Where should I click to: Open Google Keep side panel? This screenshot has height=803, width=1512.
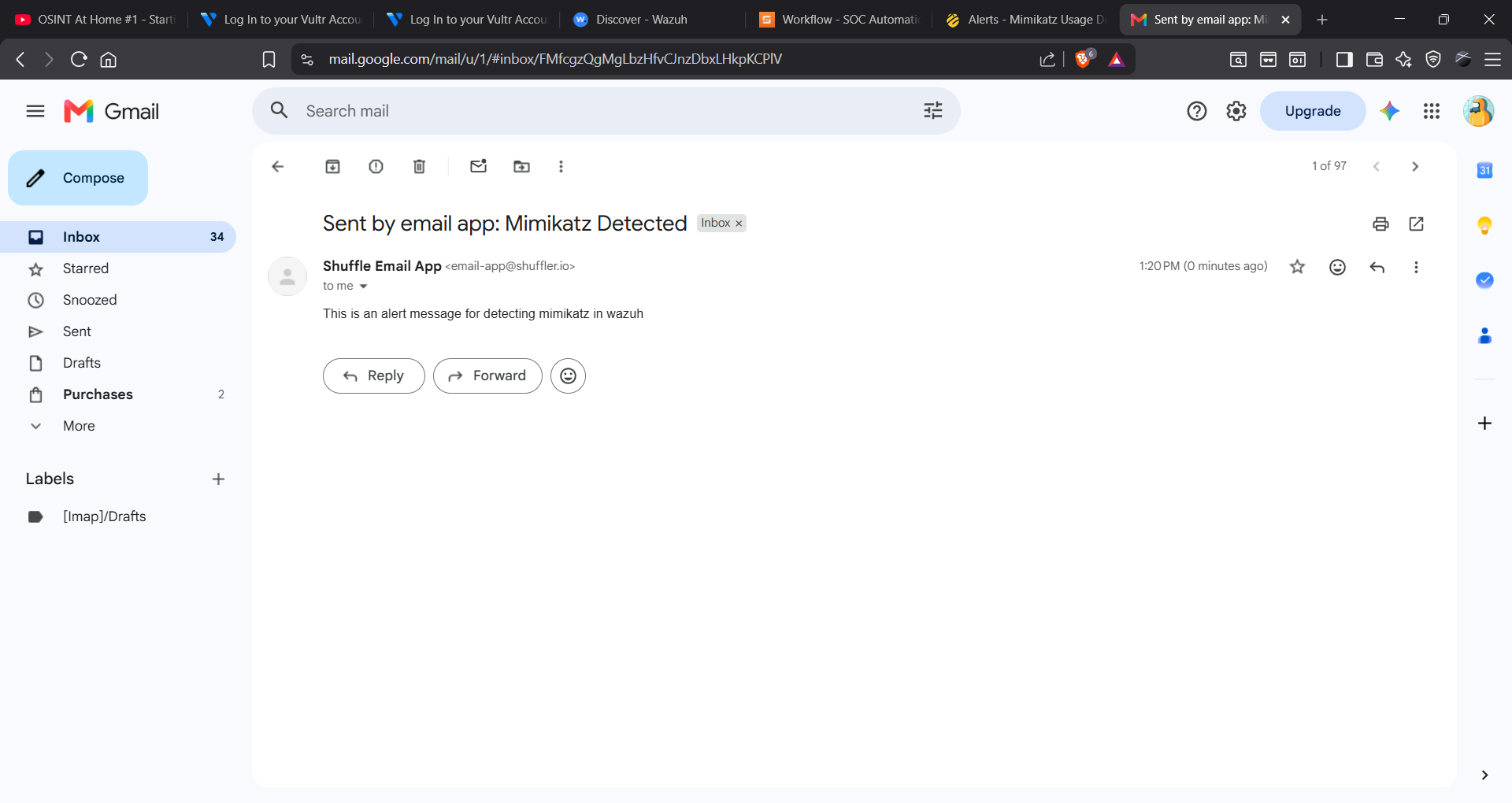[1484, 226]
